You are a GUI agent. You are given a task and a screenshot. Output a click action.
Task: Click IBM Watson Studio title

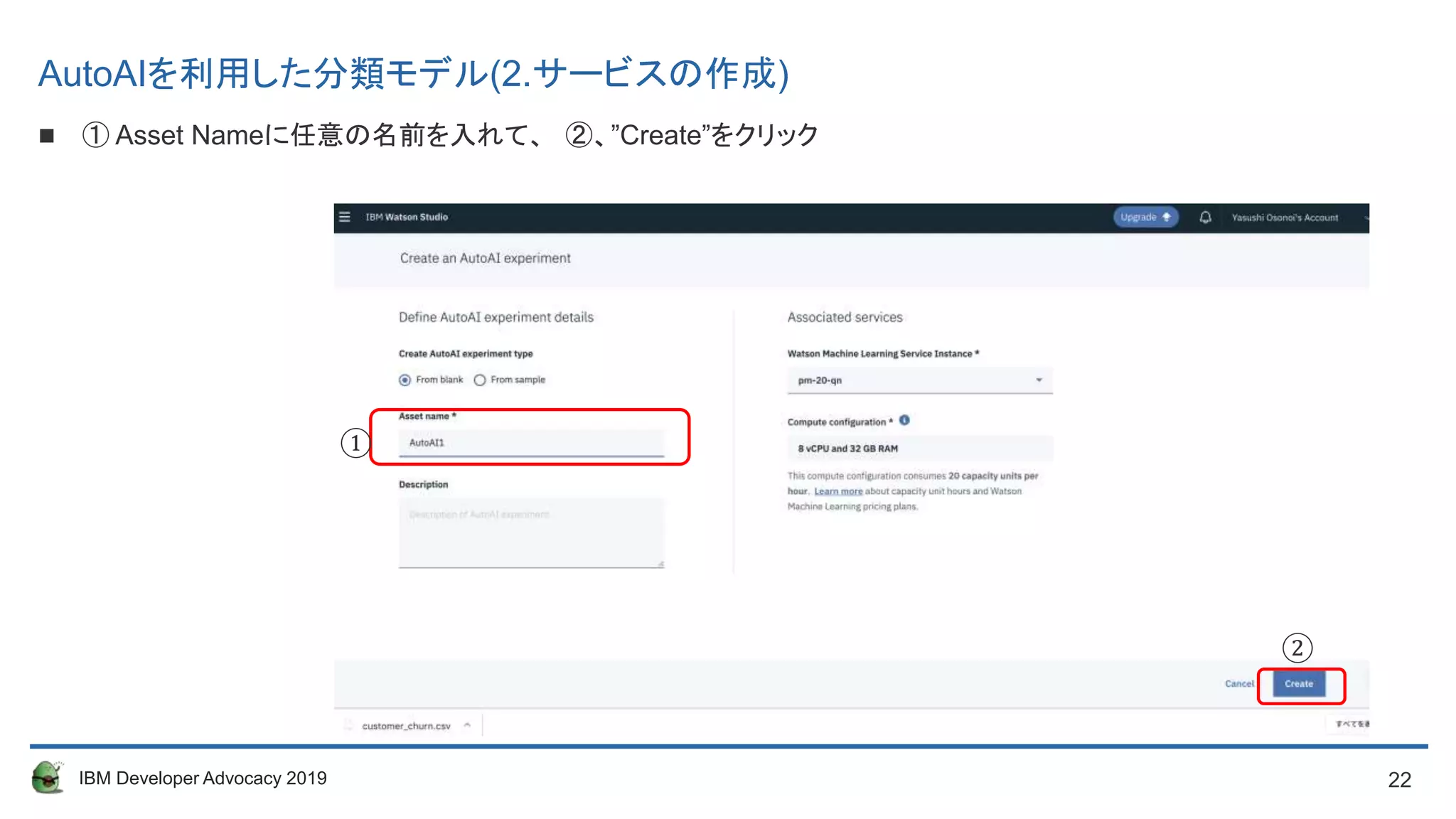407,217
